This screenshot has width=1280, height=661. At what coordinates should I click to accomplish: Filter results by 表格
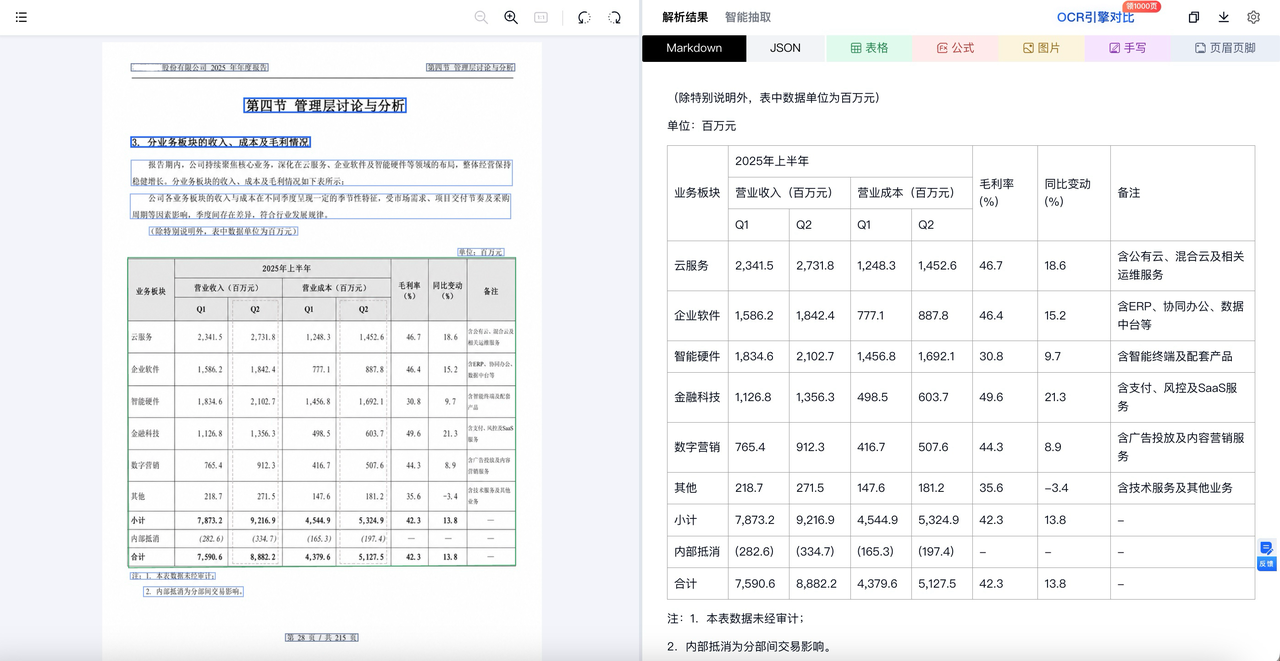coord(869,48)
